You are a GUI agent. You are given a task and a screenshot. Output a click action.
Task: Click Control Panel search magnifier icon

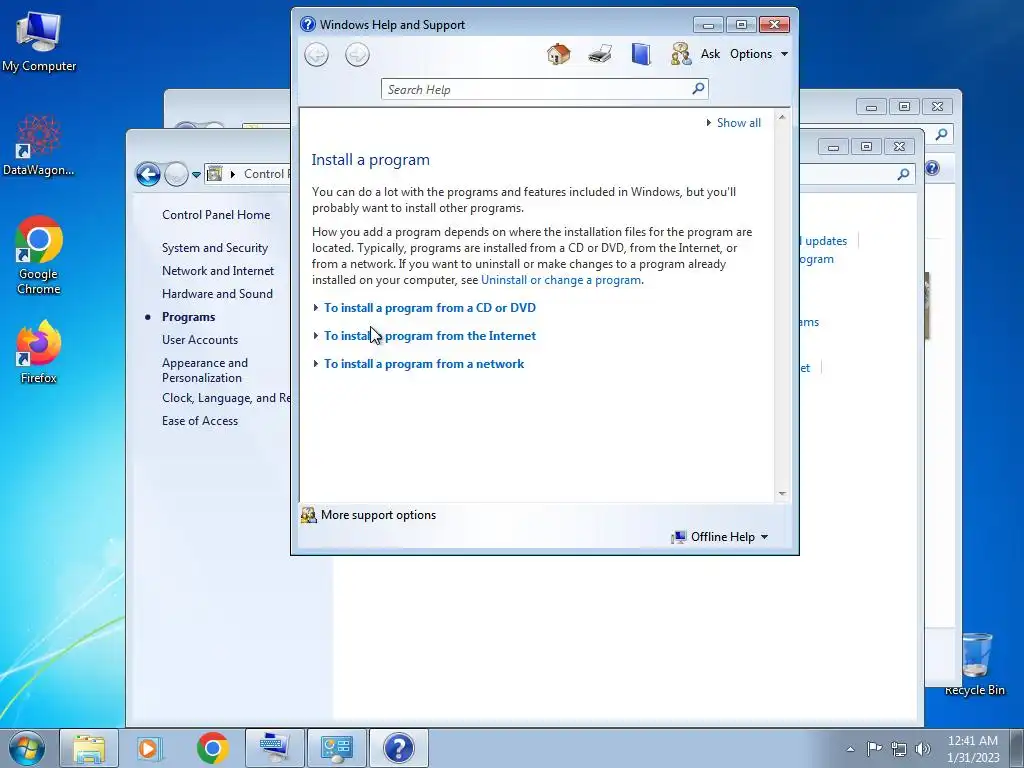[x=903, y=174]
